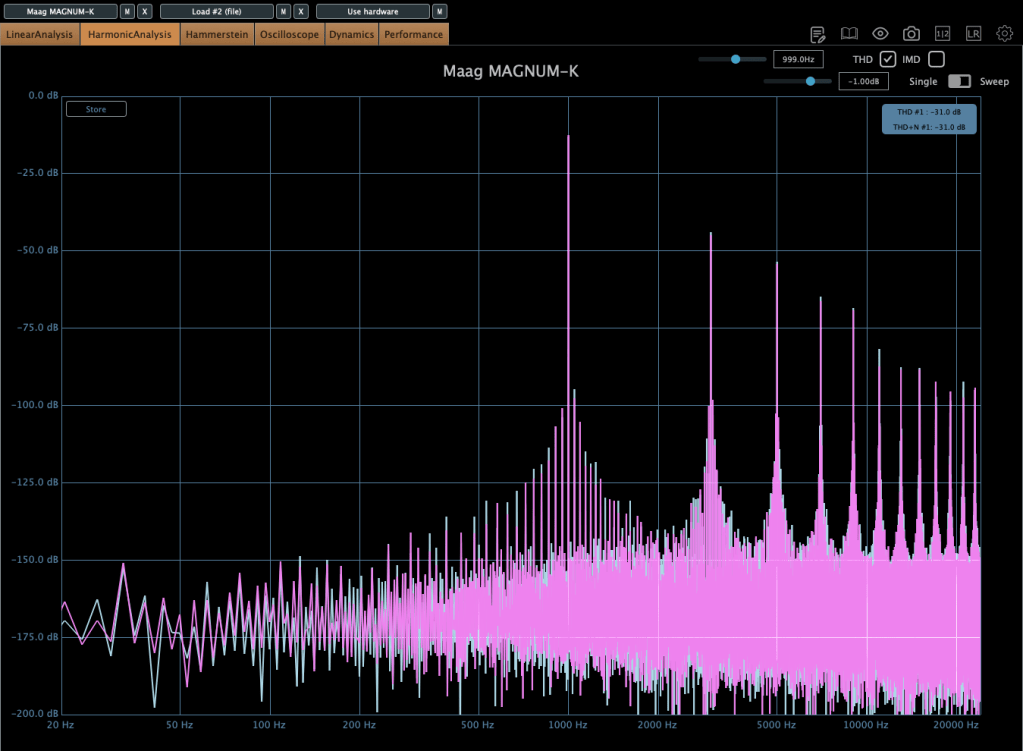Switch to the LinearAnalysis tab
This screenshot has width=1023, height=751.
(40, 35)
